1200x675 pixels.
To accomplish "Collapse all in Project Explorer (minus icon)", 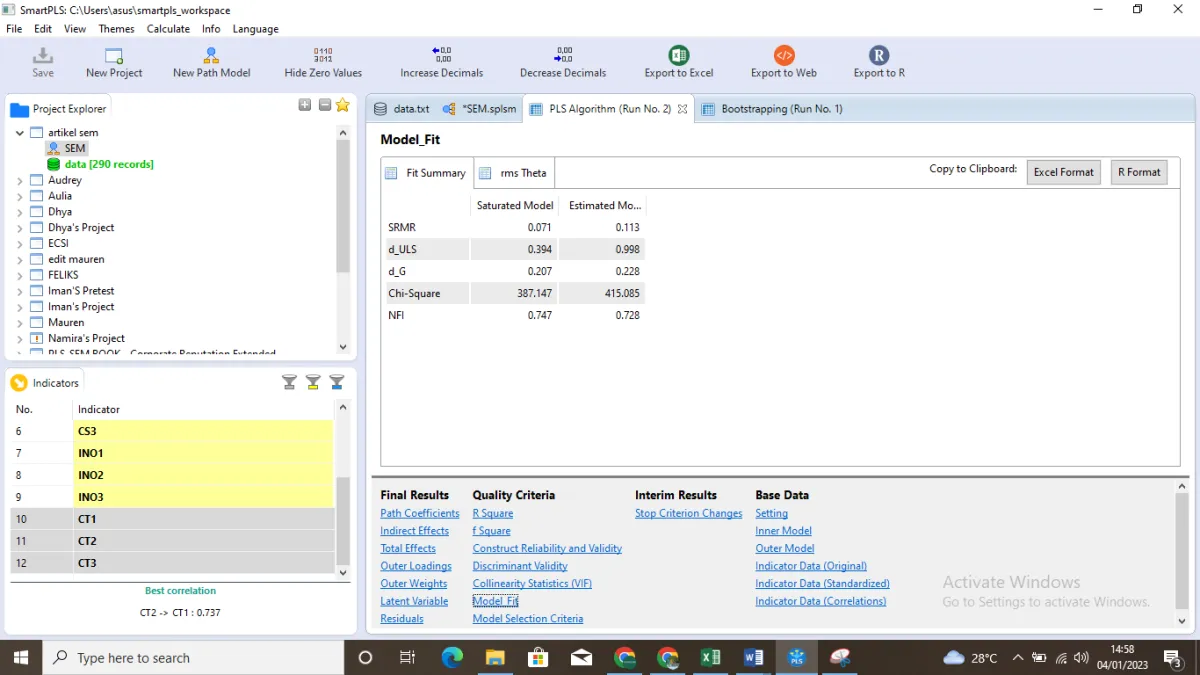I will pyautogui.click(x=325, y=105).
